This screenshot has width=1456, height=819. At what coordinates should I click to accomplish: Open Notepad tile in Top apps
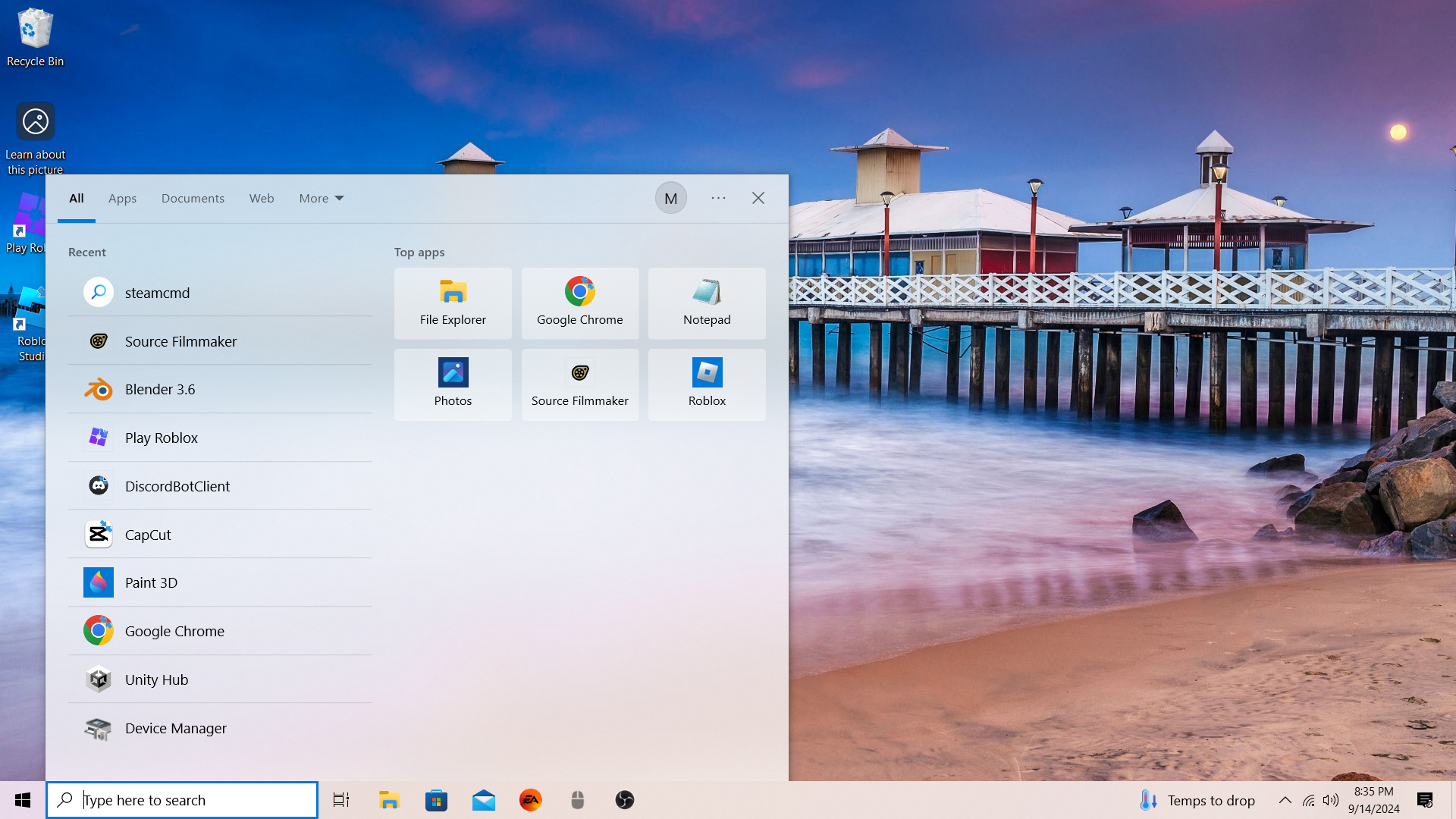click(x=707, y=303)
